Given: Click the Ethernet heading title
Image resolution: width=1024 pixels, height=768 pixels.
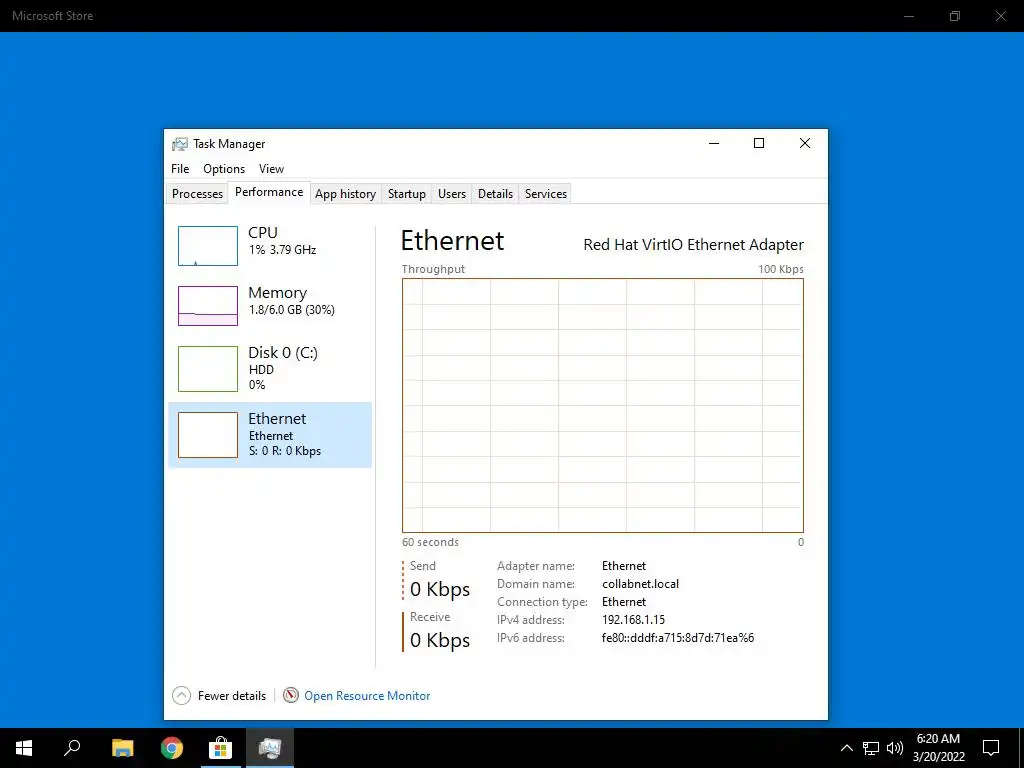Looking at the screenshot, I should (453, 240).
